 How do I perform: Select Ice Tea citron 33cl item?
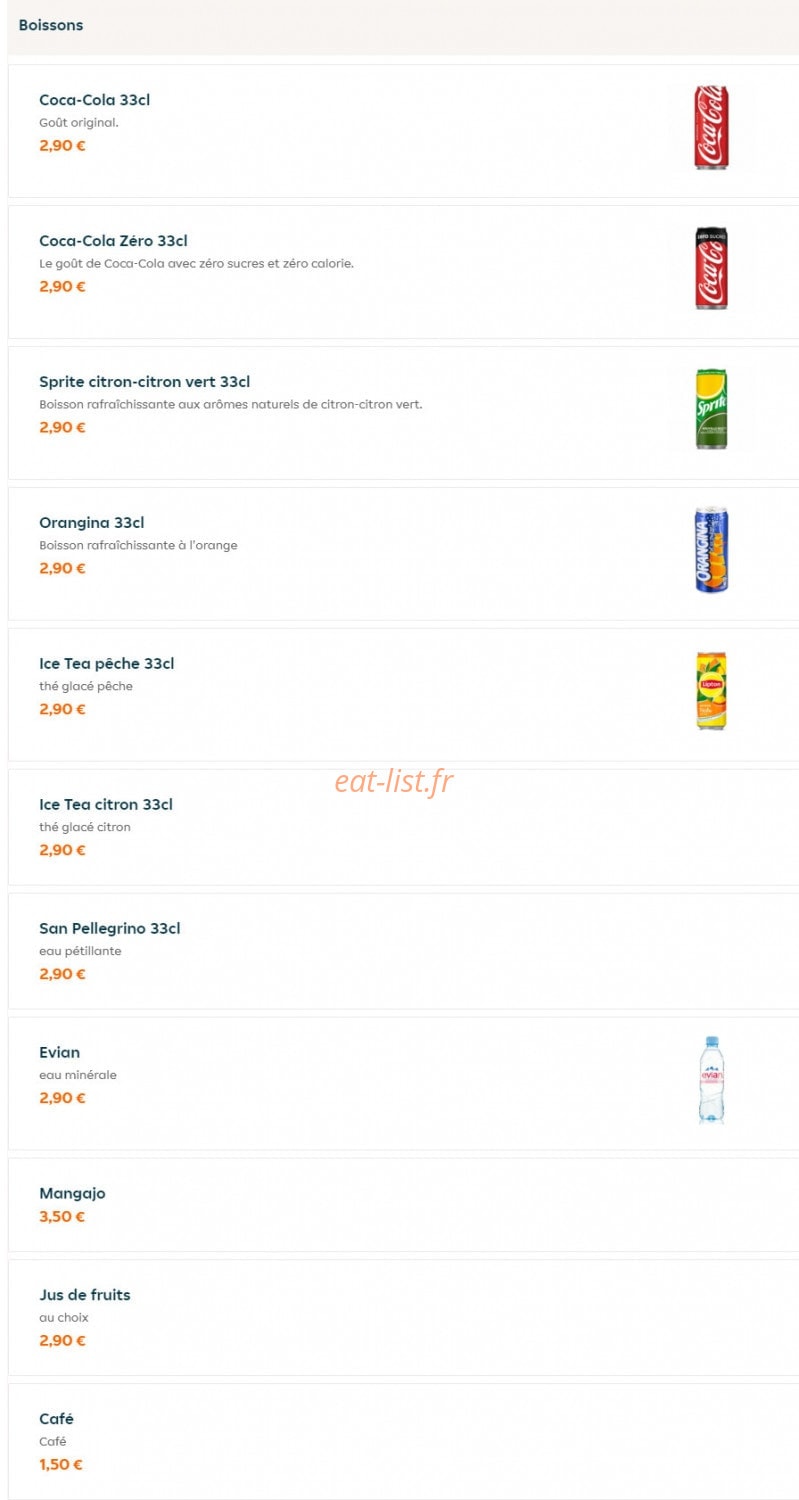click(106, 805)
